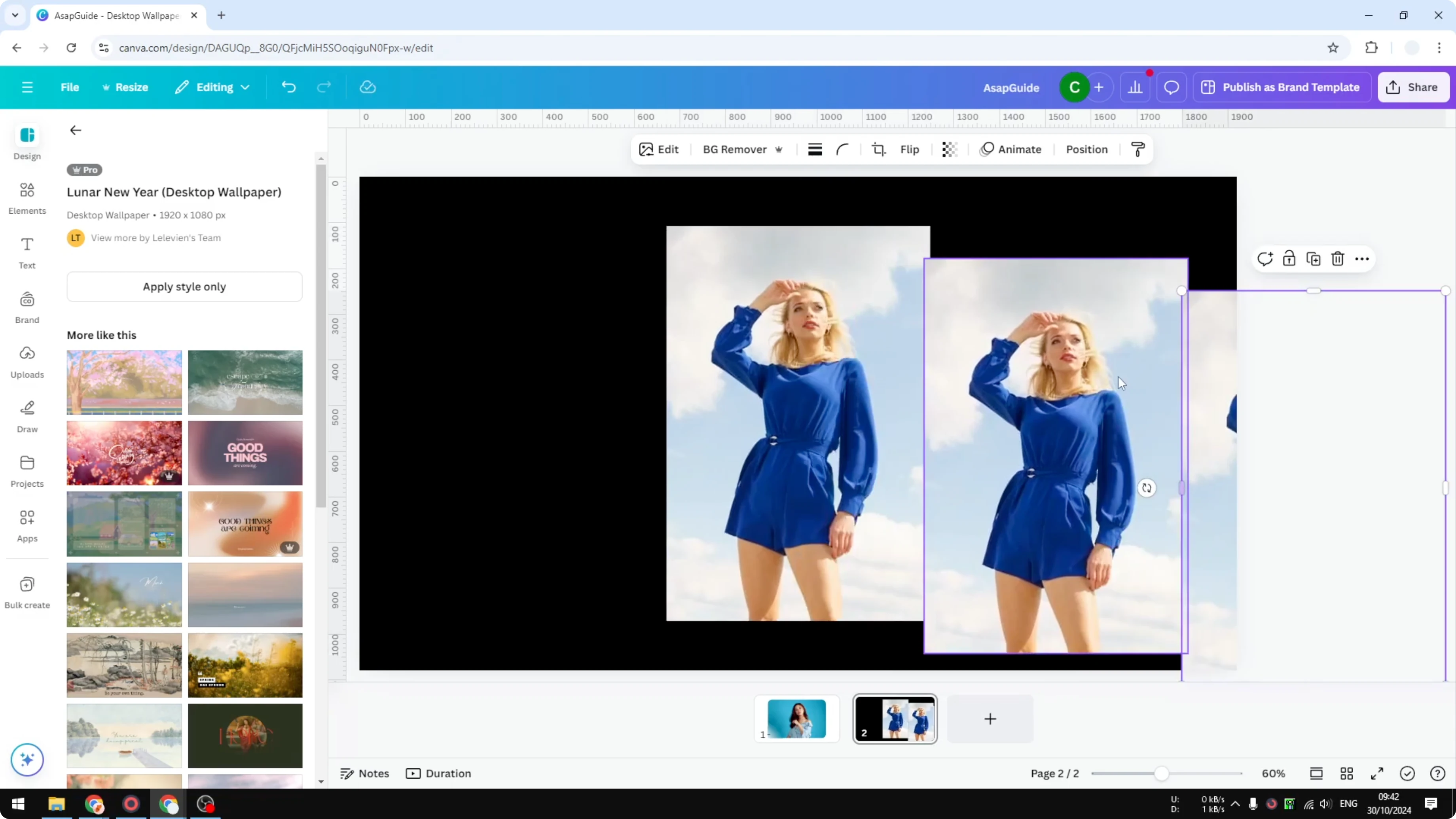Viewport: 1456px width, 819px height.
Task: Select the Elements panel in sidebar
Action: pos(27,198)
